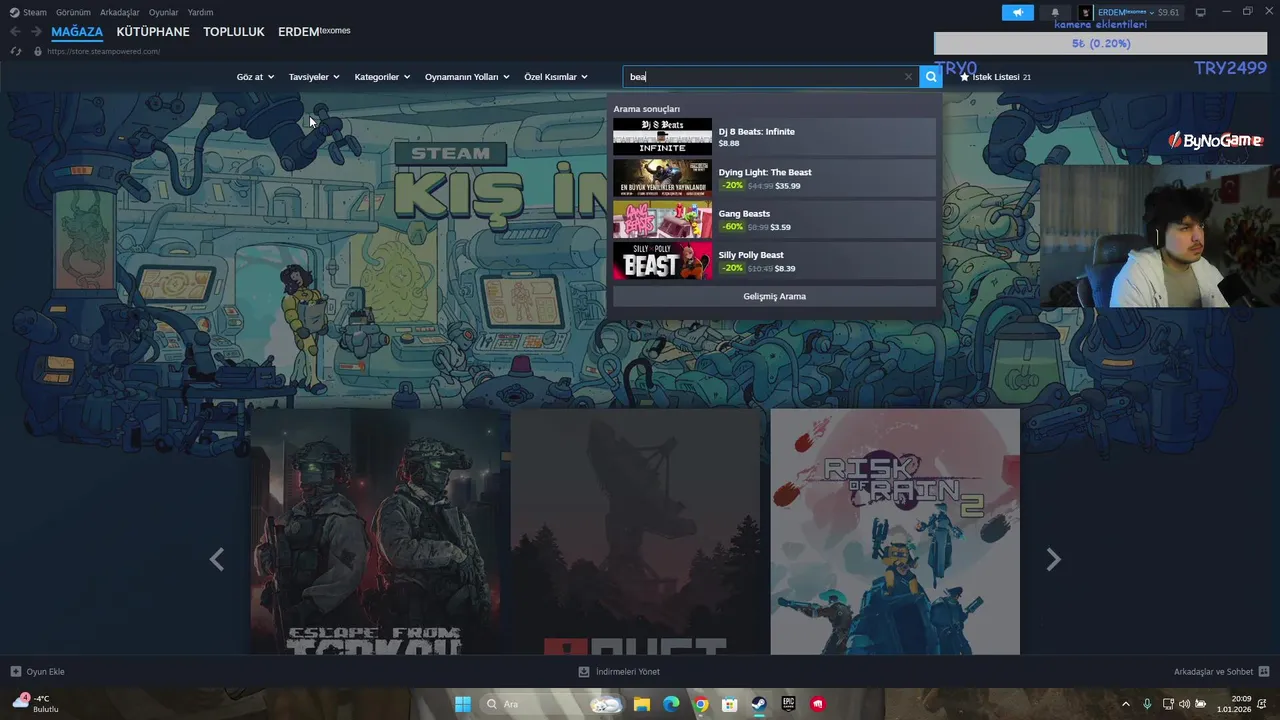Viewport: 1280px width, 720px height.
Task: Select Dying Light: The Beast search result
Action: [774, 178]
